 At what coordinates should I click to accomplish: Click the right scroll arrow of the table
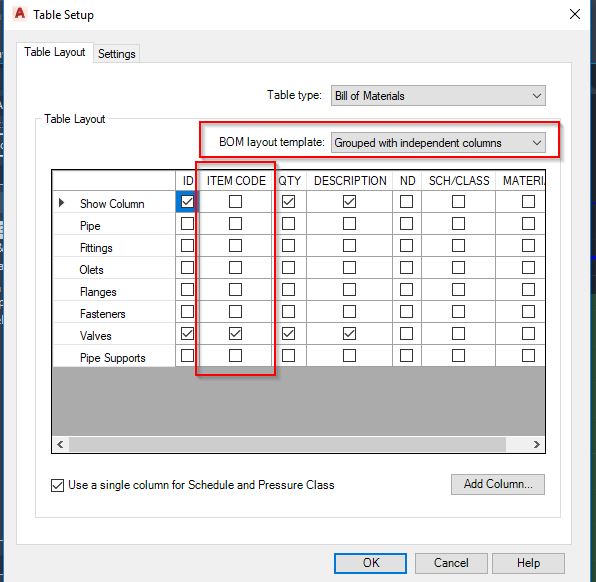pyautogui.click(x=536, y=444)
